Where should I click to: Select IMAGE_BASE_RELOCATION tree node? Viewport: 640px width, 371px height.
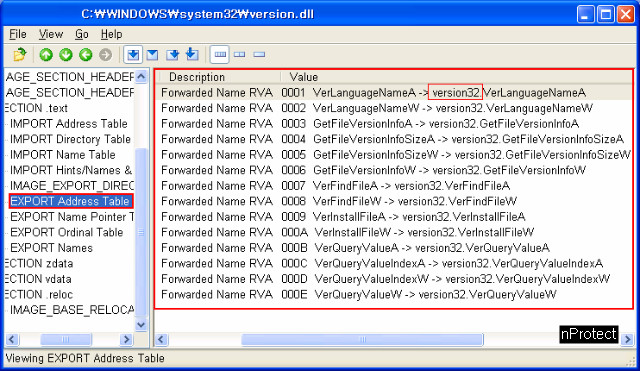click(72, 310)
